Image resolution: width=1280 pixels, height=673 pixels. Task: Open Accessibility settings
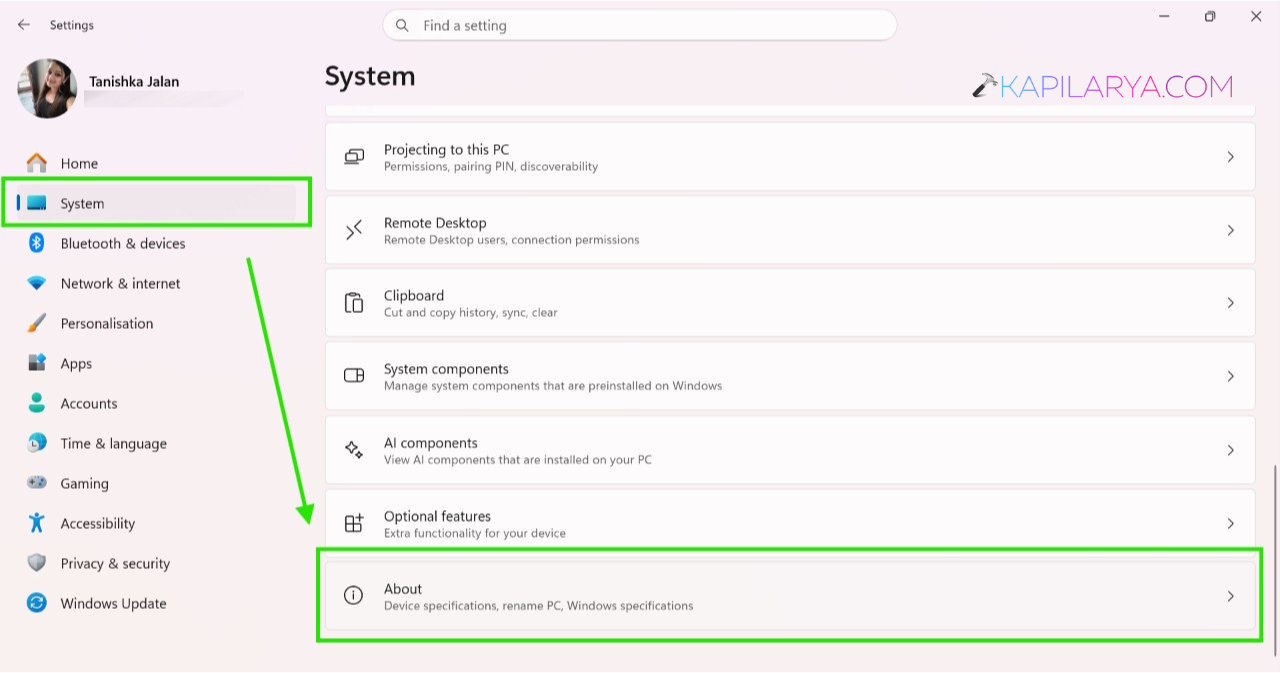pyautogui.click(x=155, y=523)
